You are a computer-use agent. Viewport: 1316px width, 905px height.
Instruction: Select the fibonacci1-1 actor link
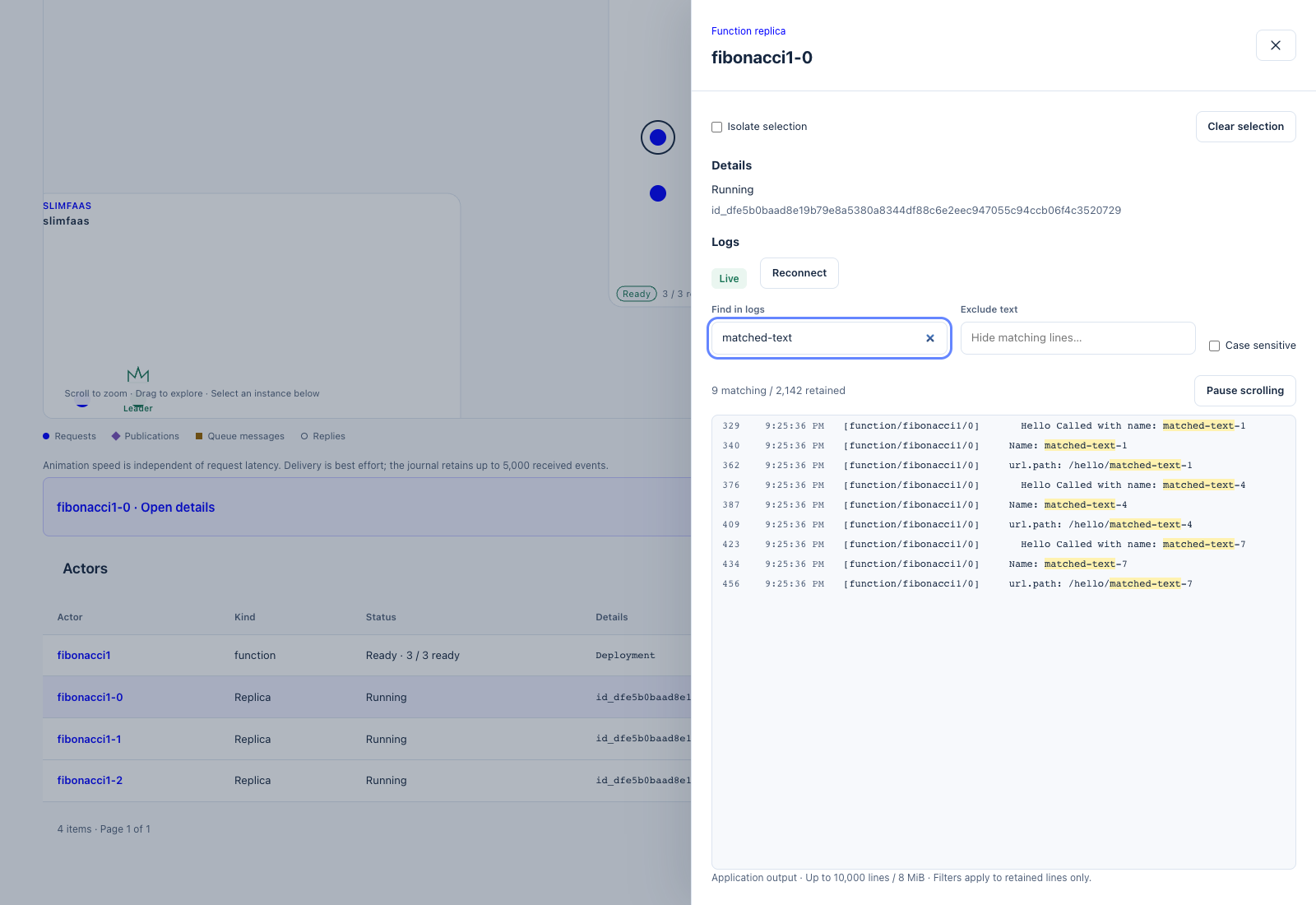[89, 740]
